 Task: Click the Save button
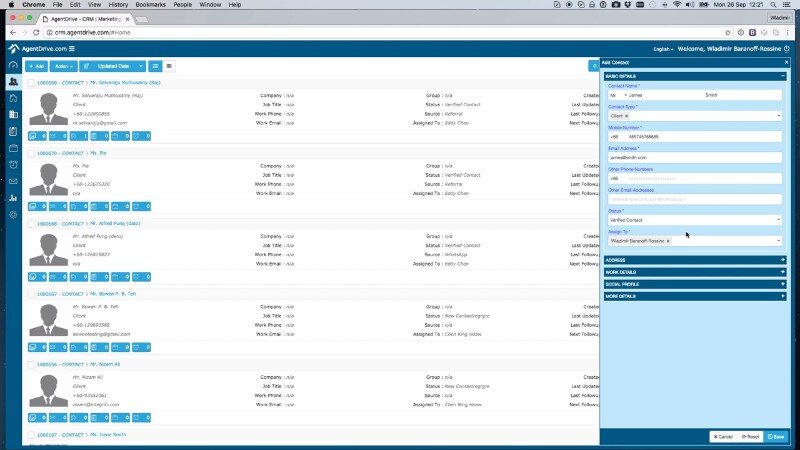click(776, 437)
